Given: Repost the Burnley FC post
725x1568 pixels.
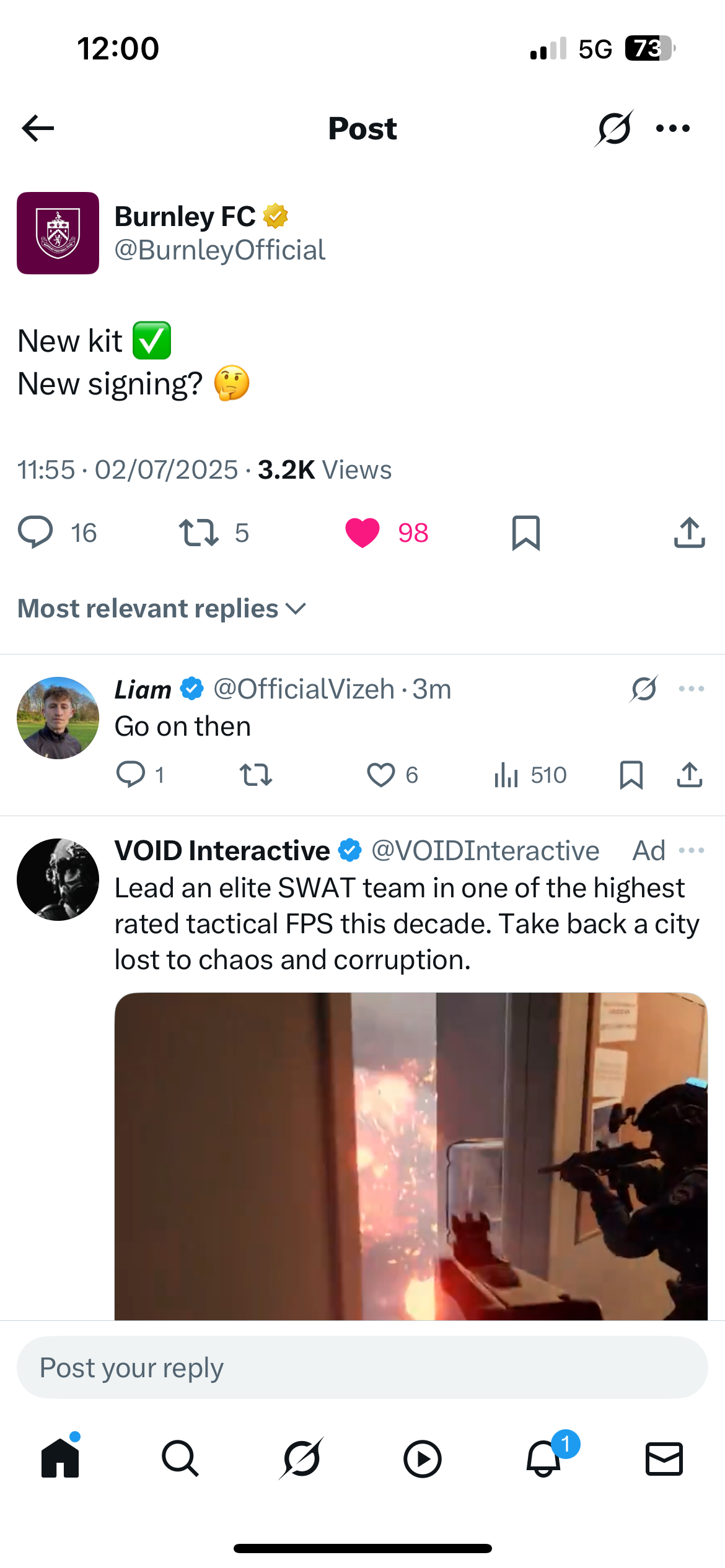Looking at the screenshot, I should (x=199, y=532).
